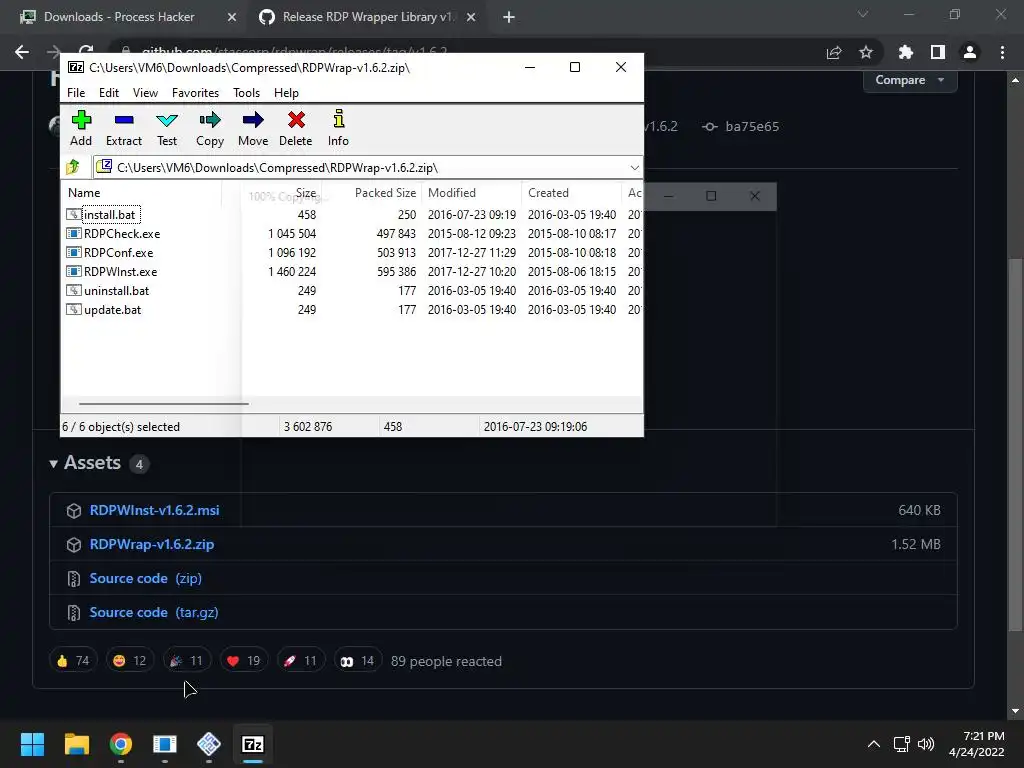Screen dimensions: 1024x768
Task: Switch to the Downloads - Process Hacker tab
Action: tap(119, 17)
